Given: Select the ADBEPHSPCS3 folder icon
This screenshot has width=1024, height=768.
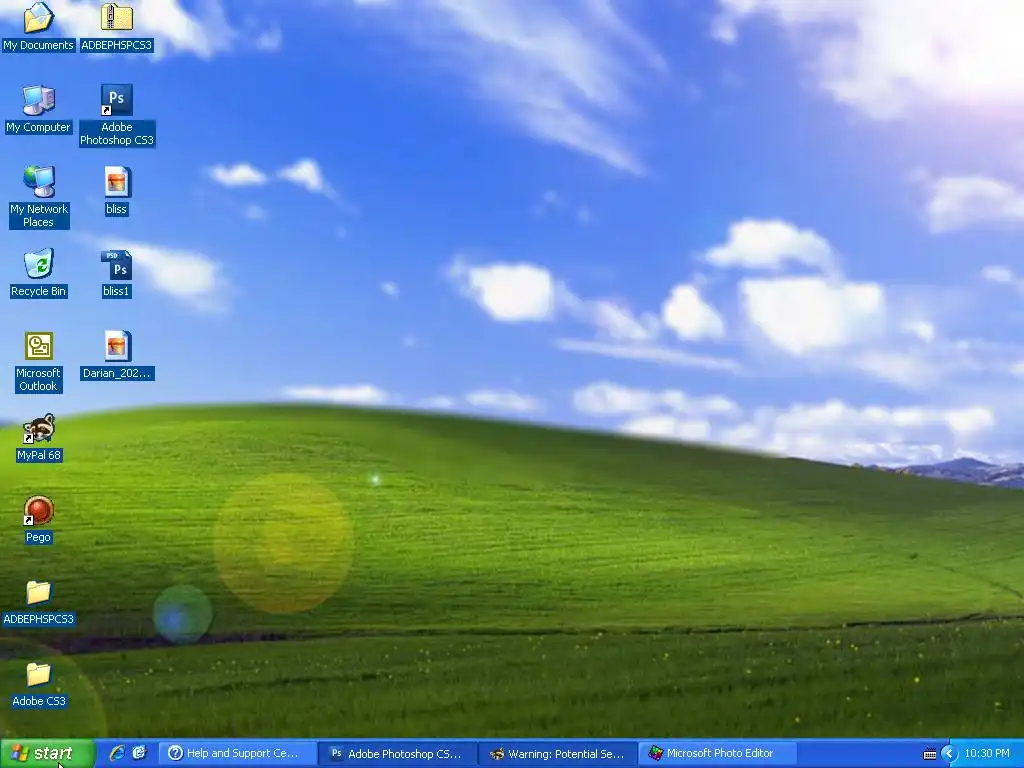Looking at the screenshot, I should coord(38,593).
